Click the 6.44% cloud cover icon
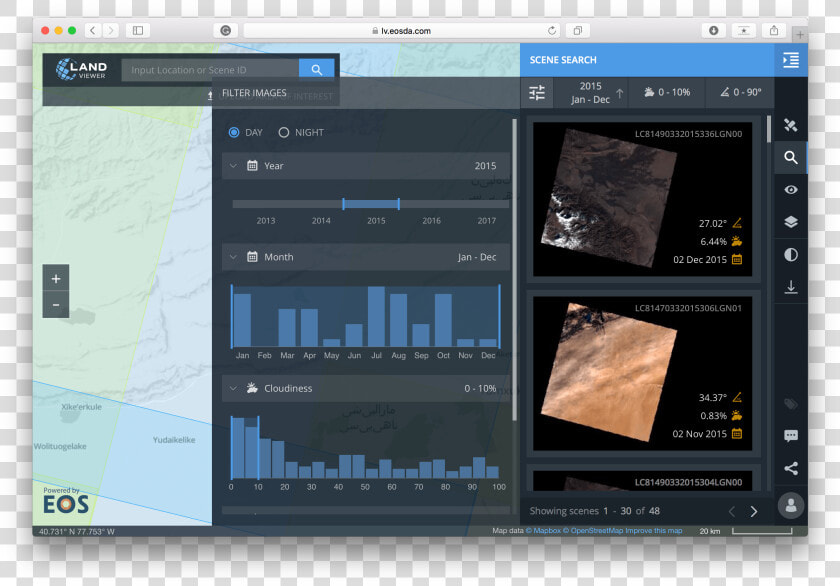Screen dimensions: 840x586 737,241
